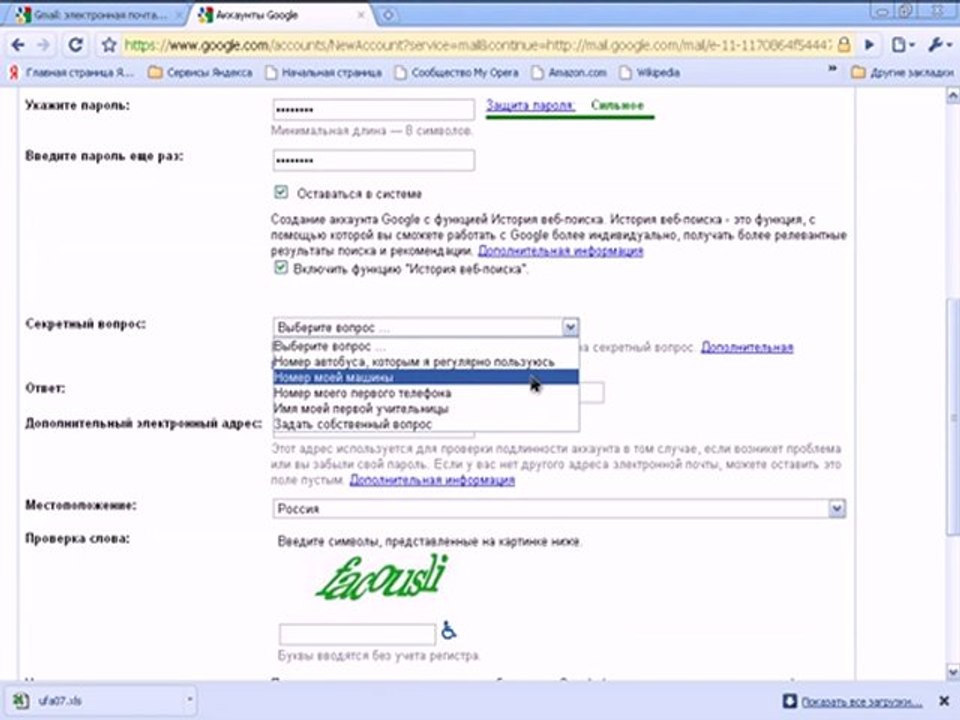960x720 pixels.
Task: Click the Go arrow next to the address bar
Action: point(869,45)
